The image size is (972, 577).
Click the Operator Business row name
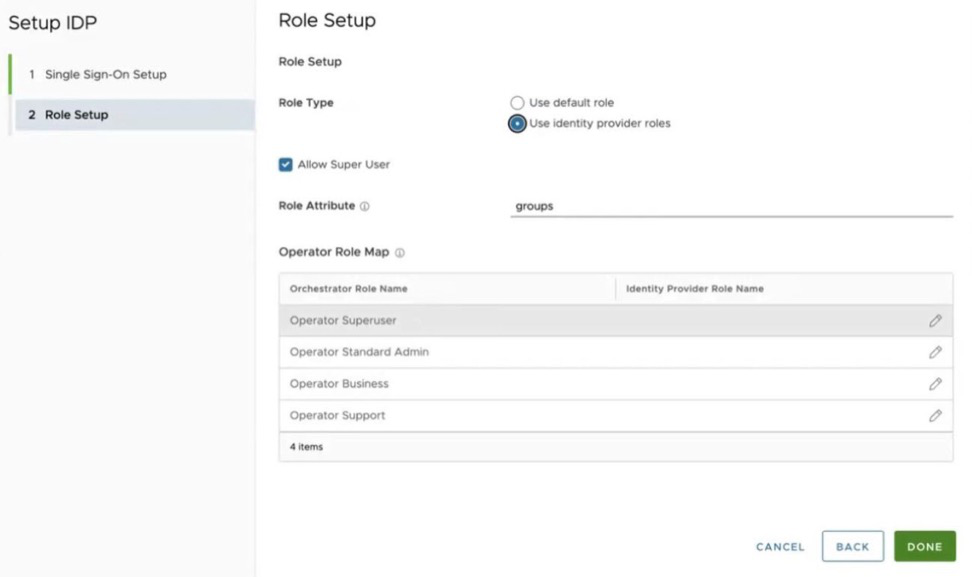(339, 384)
